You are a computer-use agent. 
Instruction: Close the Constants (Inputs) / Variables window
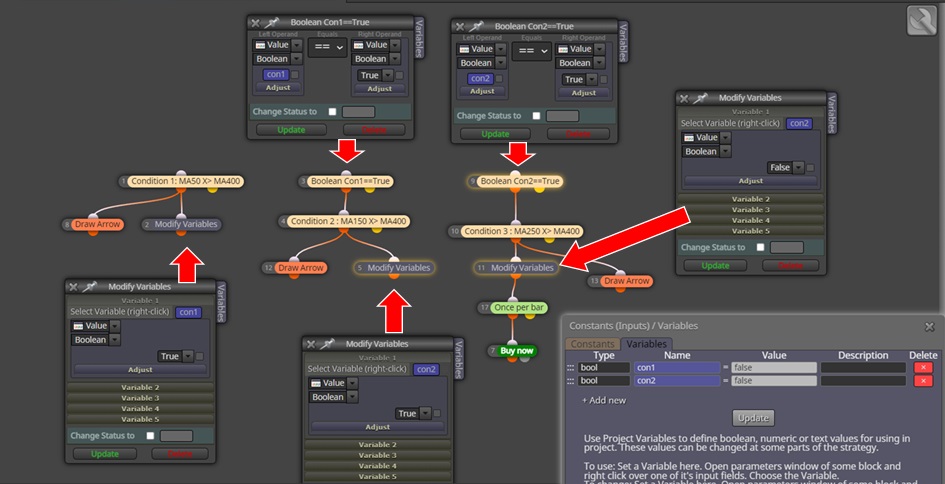pos(929,326)
